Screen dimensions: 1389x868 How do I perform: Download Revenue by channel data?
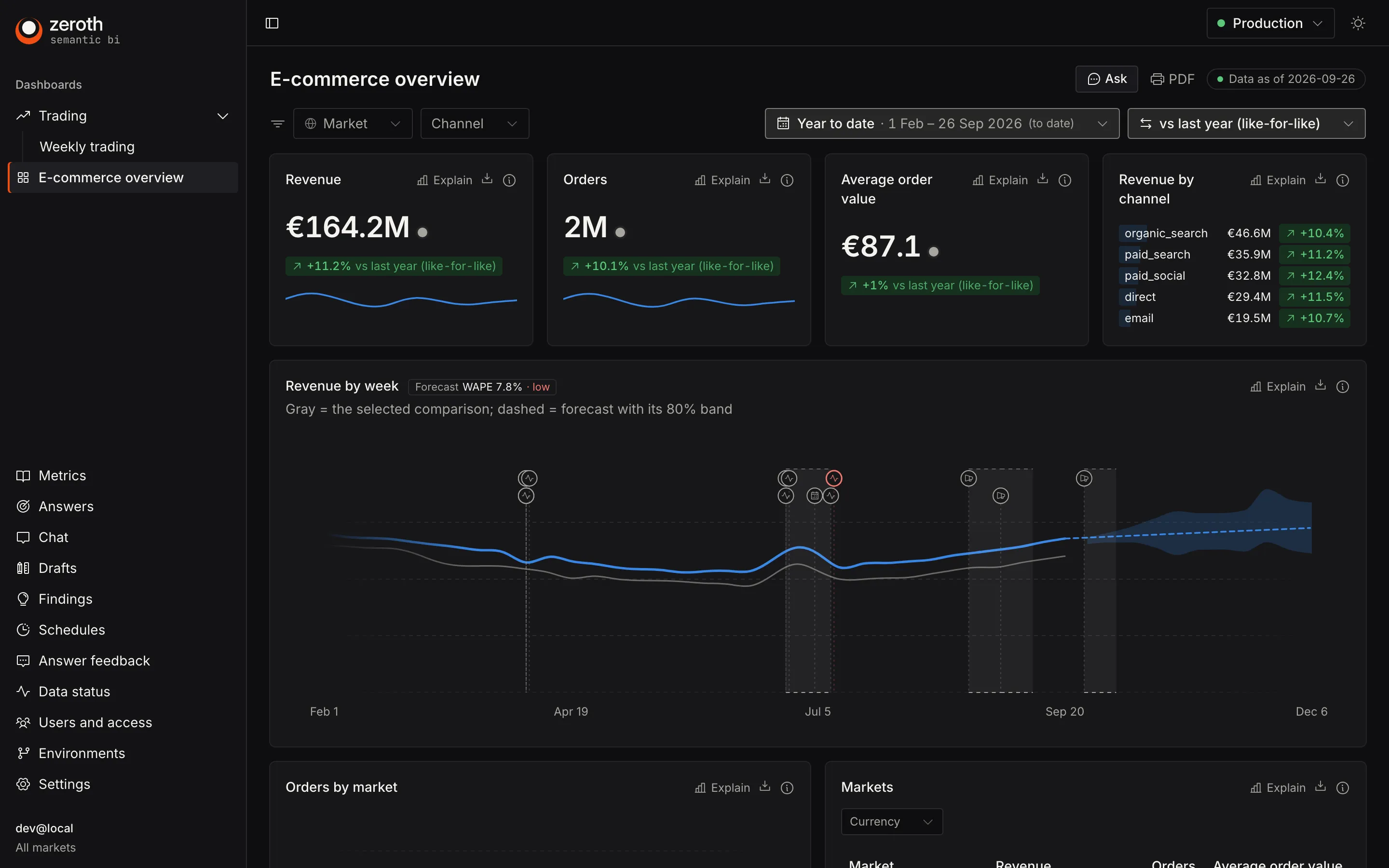point(1320,179)
